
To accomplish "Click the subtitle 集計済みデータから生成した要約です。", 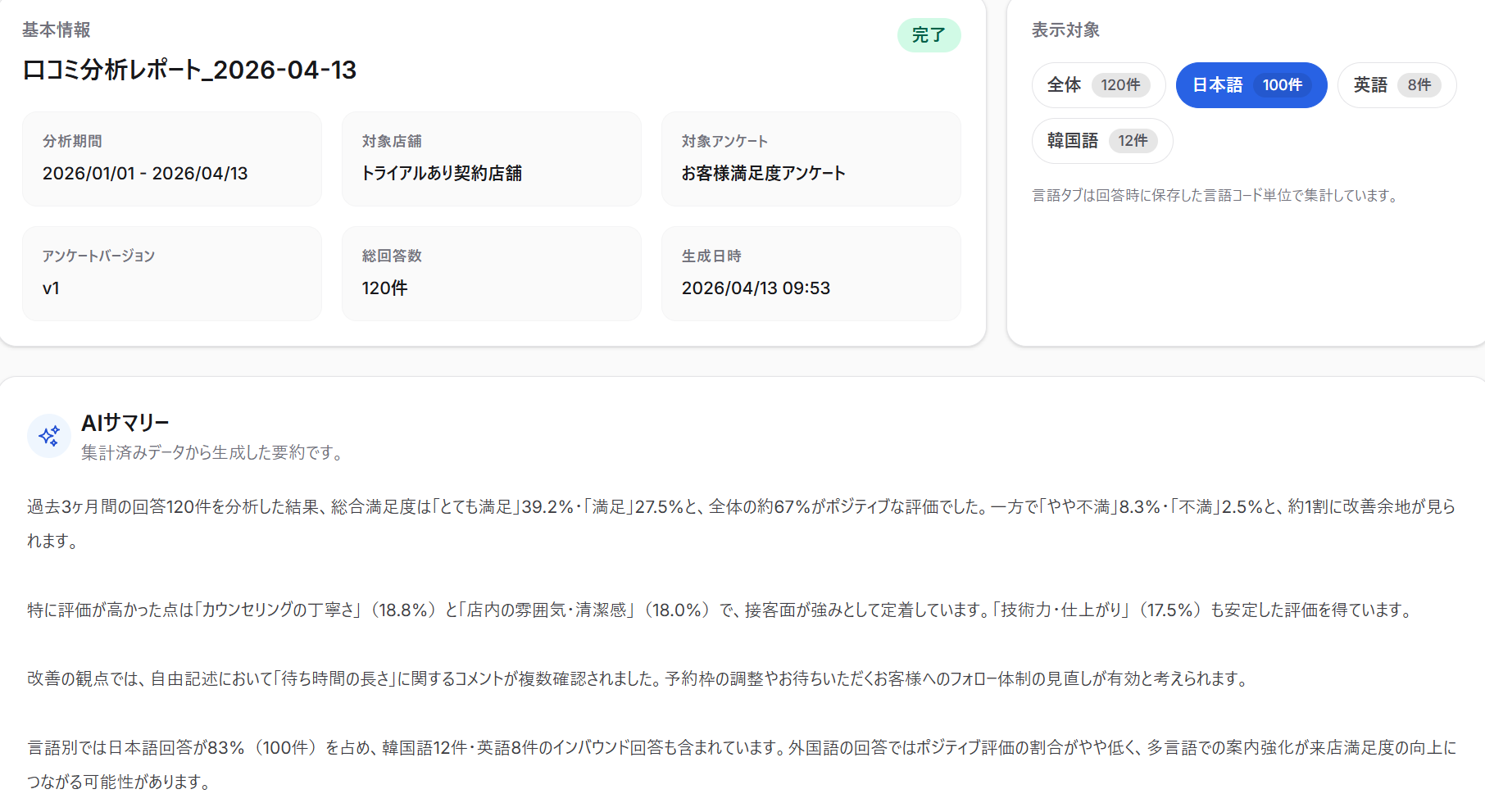I will click(x=213, y=452).
